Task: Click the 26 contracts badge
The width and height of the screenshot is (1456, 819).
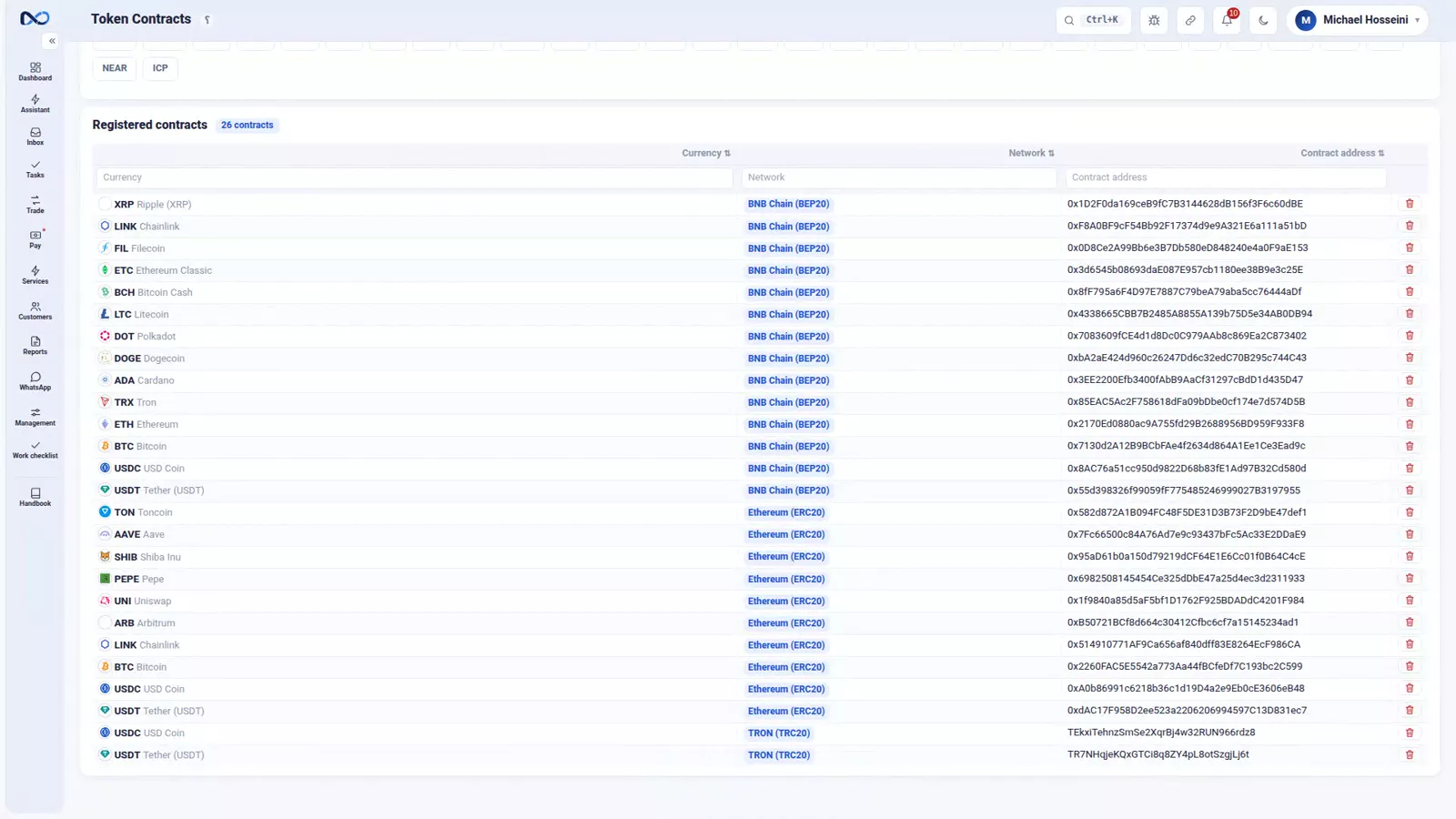Action: tap(248, 126)
